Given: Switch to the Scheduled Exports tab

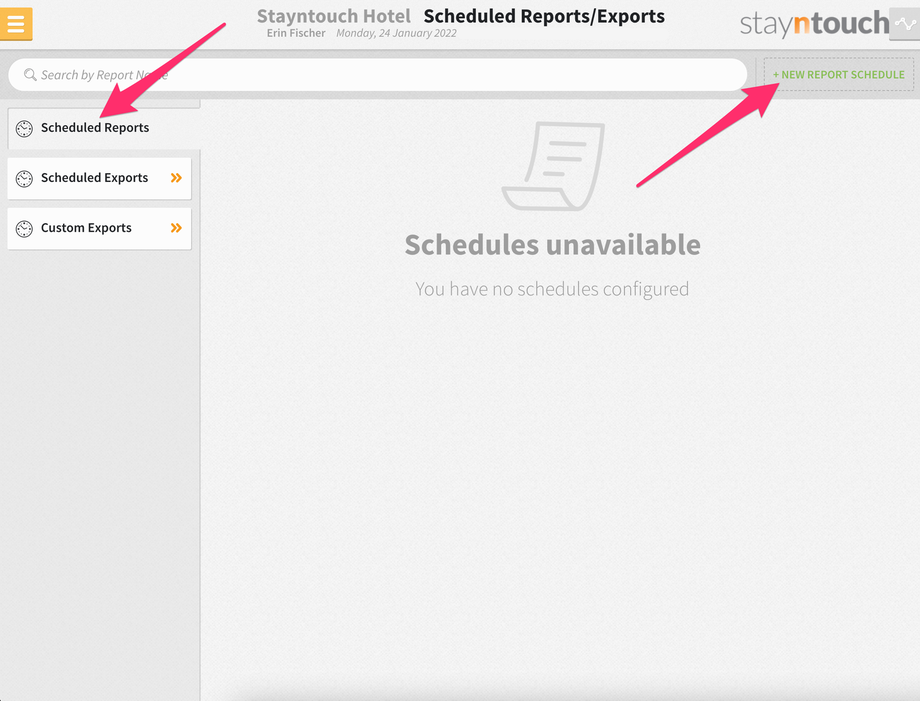Looking at the screenshot, I should click(99, 178).
